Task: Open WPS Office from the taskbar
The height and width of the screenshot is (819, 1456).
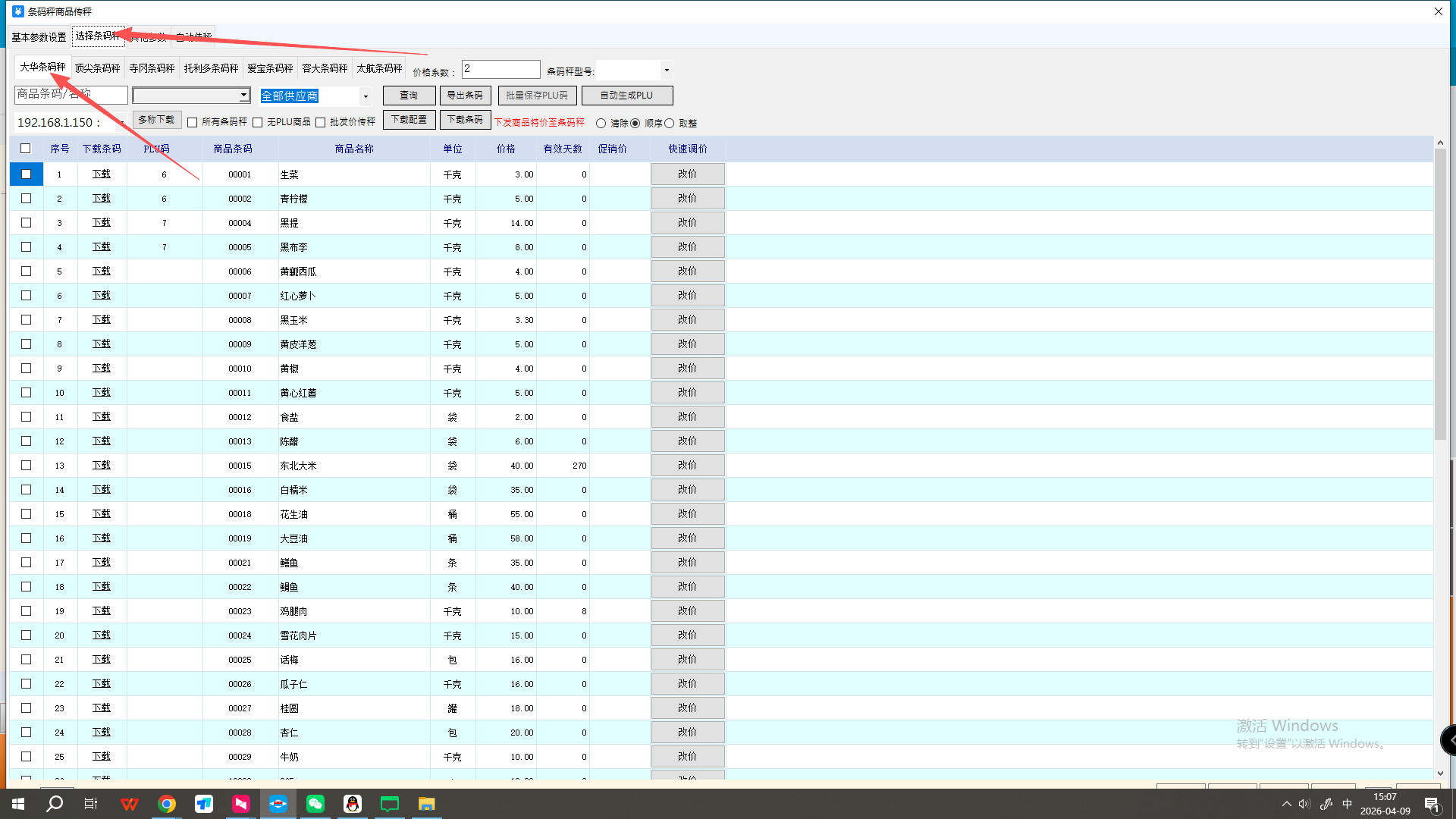Action: [130, 804]
